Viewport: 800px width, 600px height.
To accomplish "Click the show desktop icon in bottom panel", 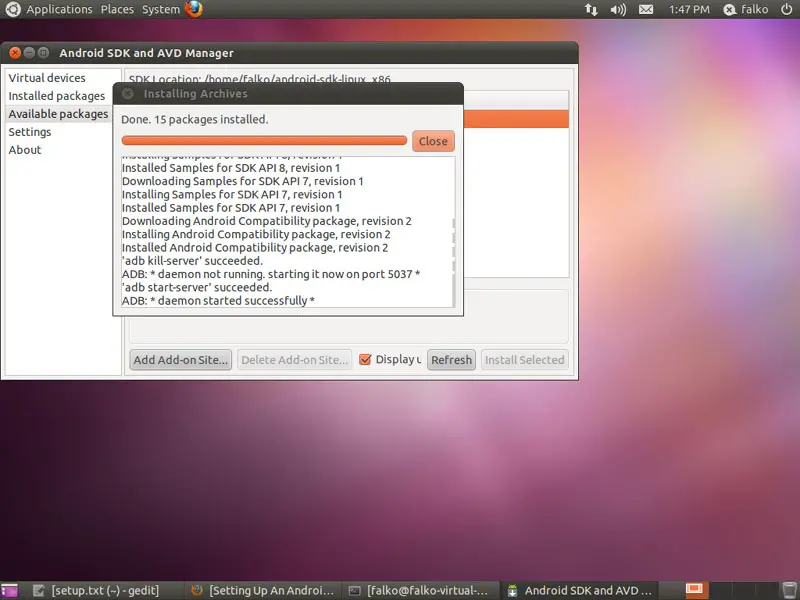I will pos(9,590).
